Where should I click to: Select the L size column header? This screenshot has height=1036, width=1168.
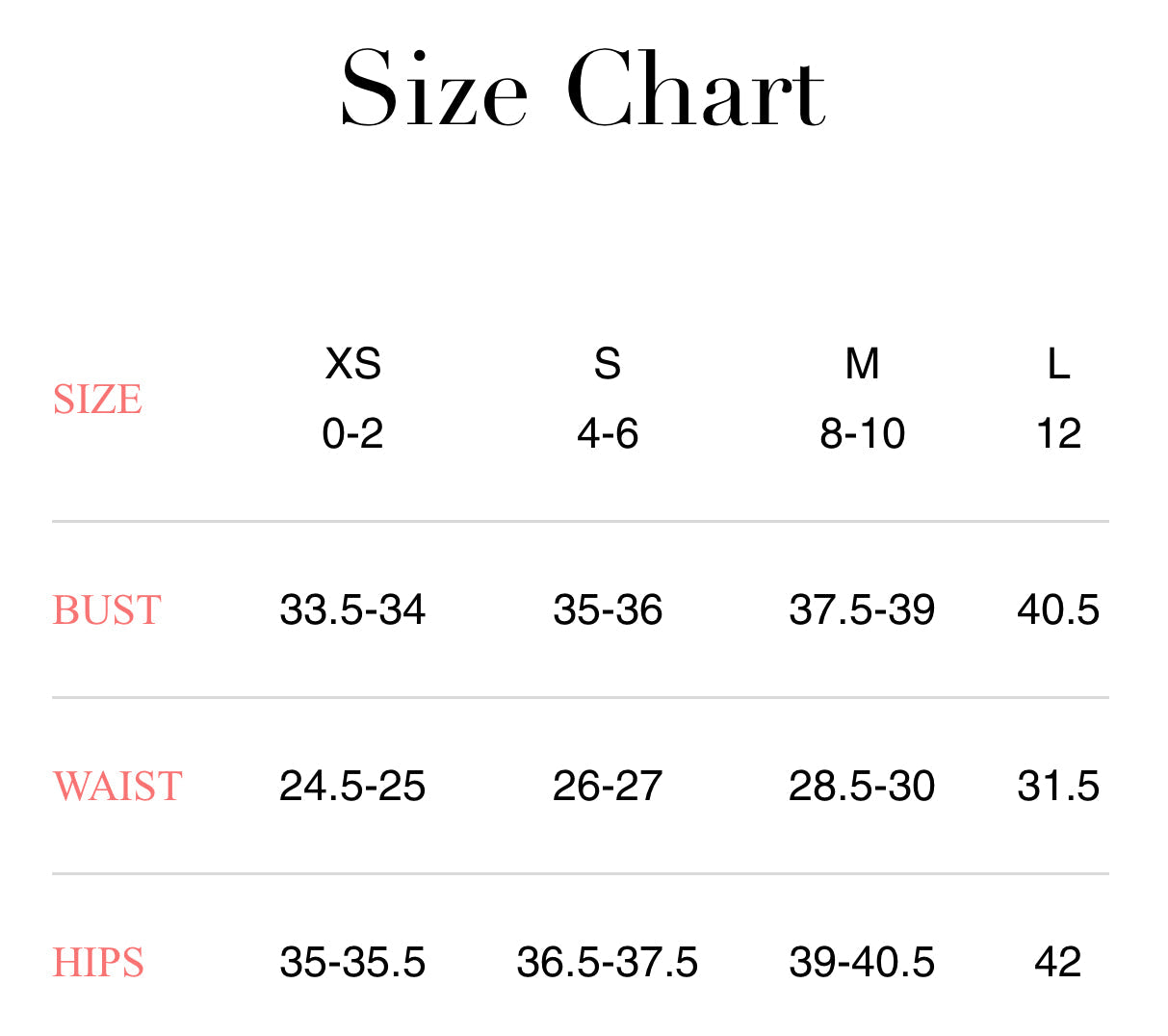tap(1058, 364)
